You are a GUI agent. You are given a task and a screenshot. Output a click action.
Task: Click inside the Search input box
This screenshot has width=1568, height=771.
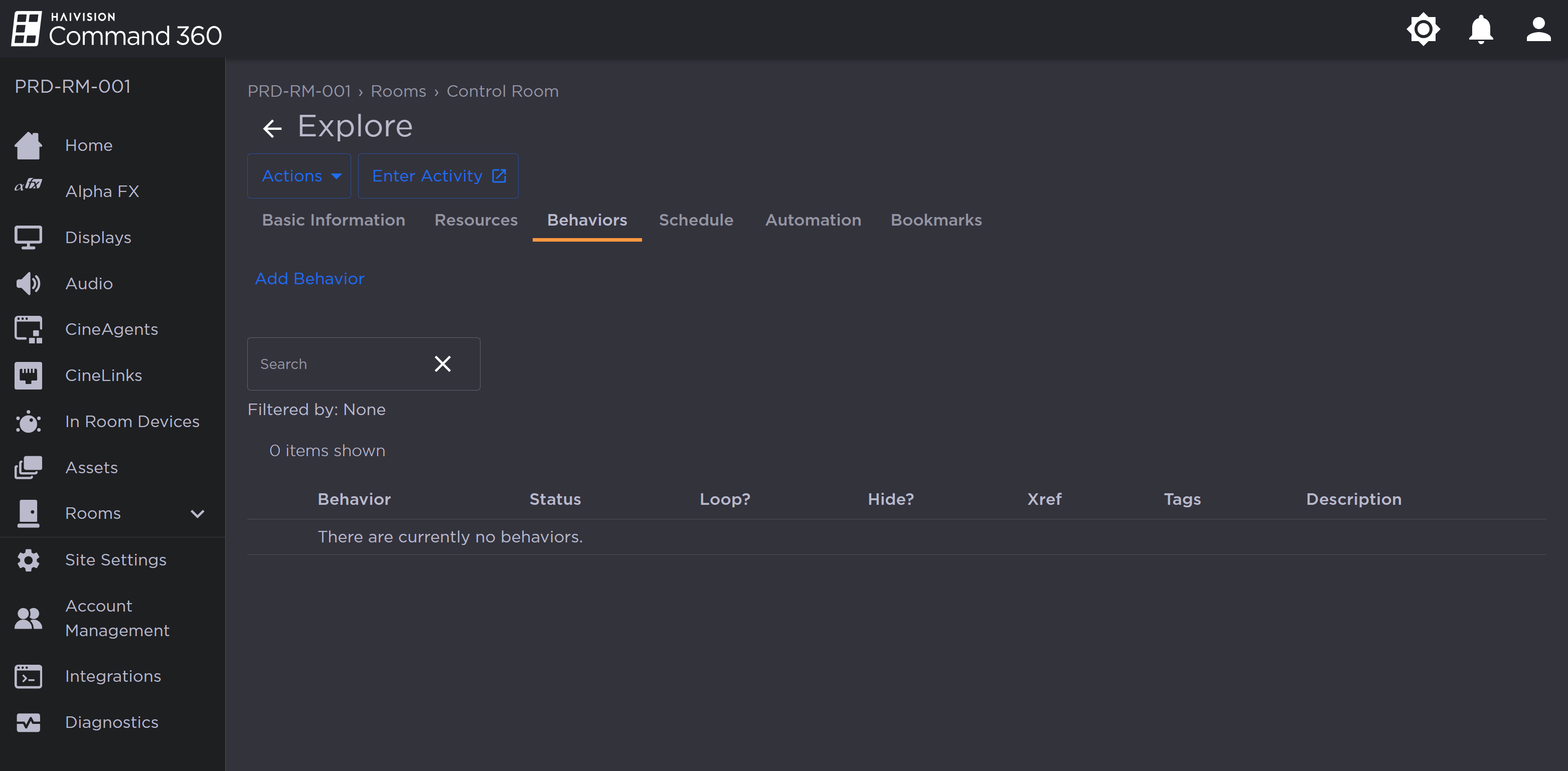pos(335,363)
